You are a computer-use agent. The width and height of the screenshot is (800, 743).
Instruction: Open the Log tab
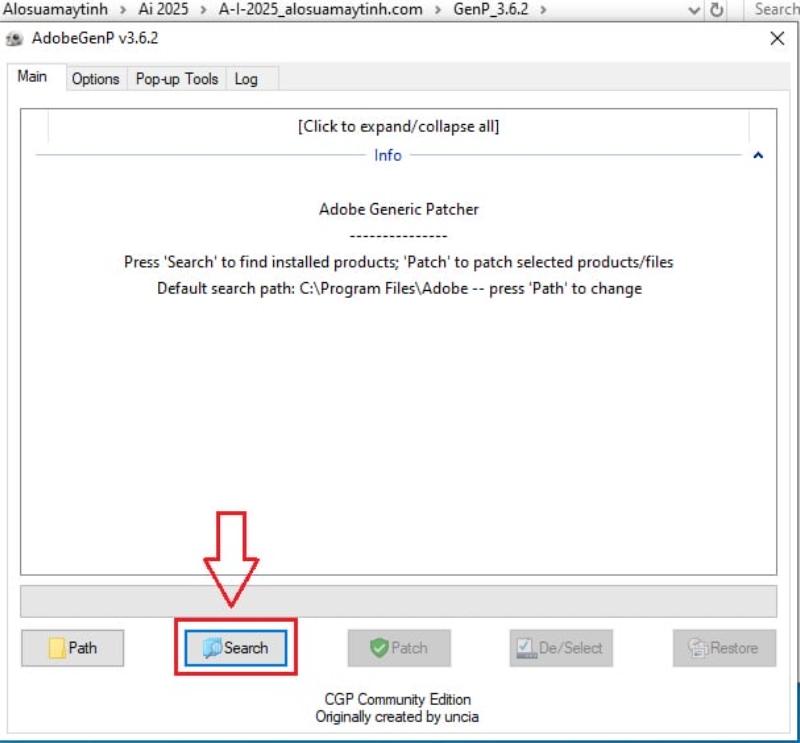[246, 79]
